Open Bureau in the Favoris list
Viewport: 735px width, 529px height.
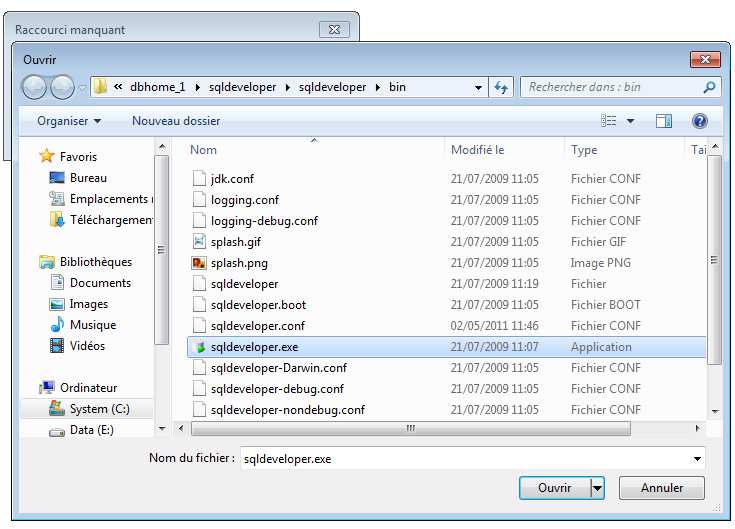(x=88, y=178)
